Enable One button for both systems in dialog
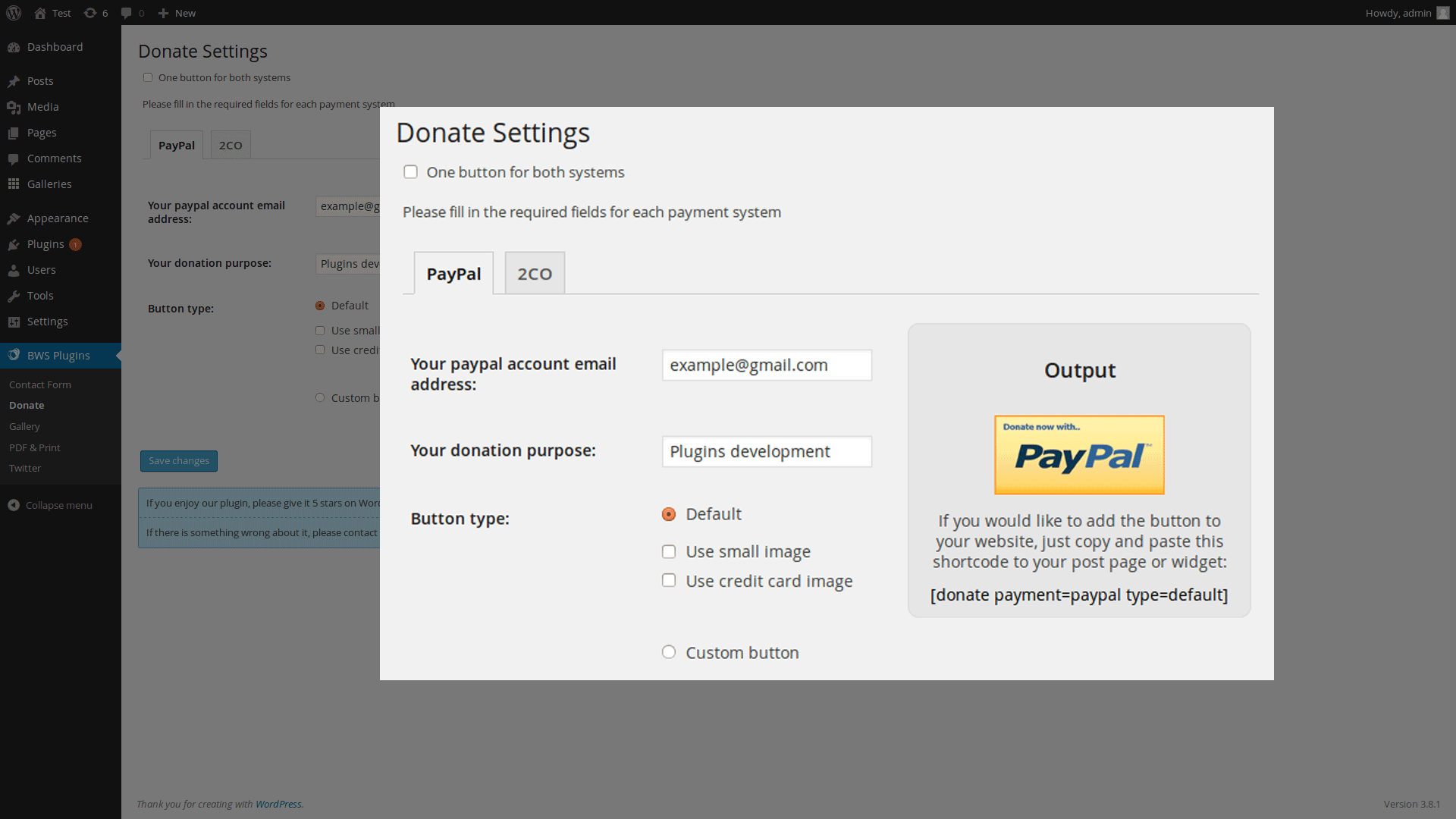This screenshot has height=819, width=1456. pyautogui.click(x=411, y=172)
